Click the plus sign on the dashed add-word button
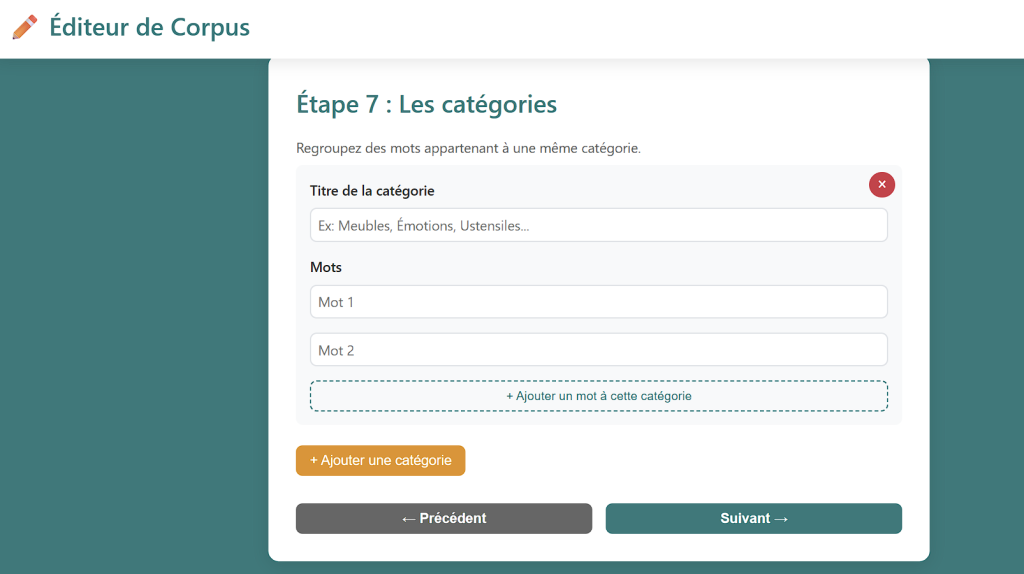 (510, 396)
